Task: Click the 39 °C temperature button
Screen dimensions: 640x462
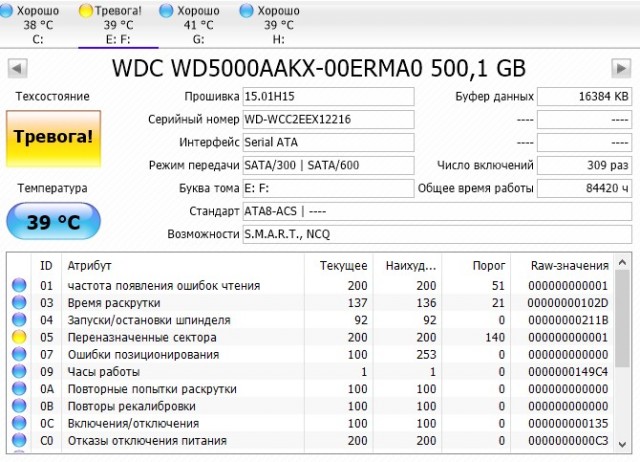Action: [53, 221]
